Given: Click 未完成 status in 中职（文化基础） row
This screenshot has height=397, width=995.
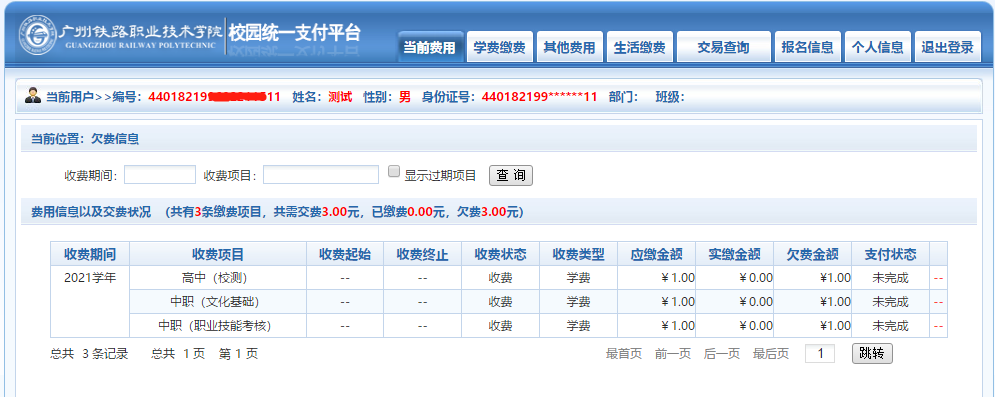Looking at the screenshot, I should click(890, 302).
